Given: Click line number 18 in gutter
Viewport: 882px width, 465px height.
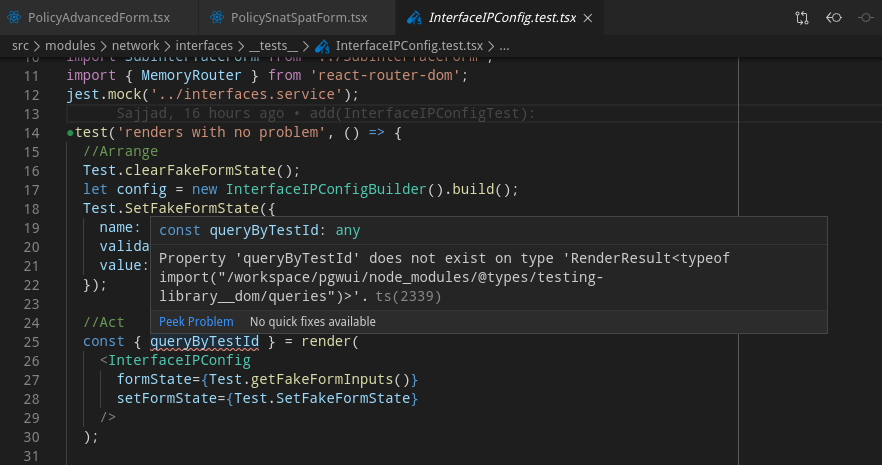Looking at the screenshot, I should click(x=32, y=209).
